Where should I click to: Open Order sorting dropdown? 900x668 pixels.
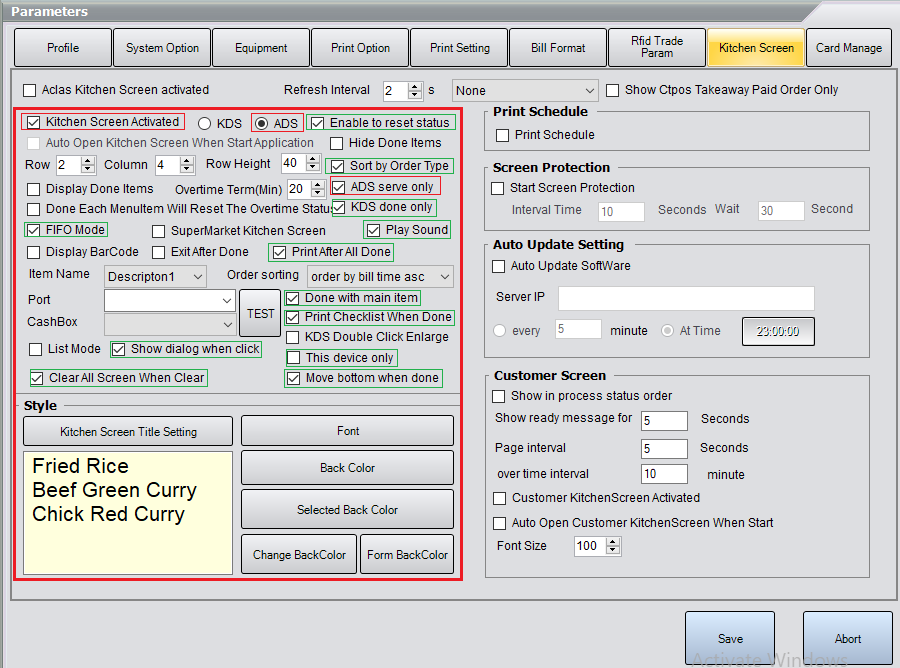pos(380,277)
